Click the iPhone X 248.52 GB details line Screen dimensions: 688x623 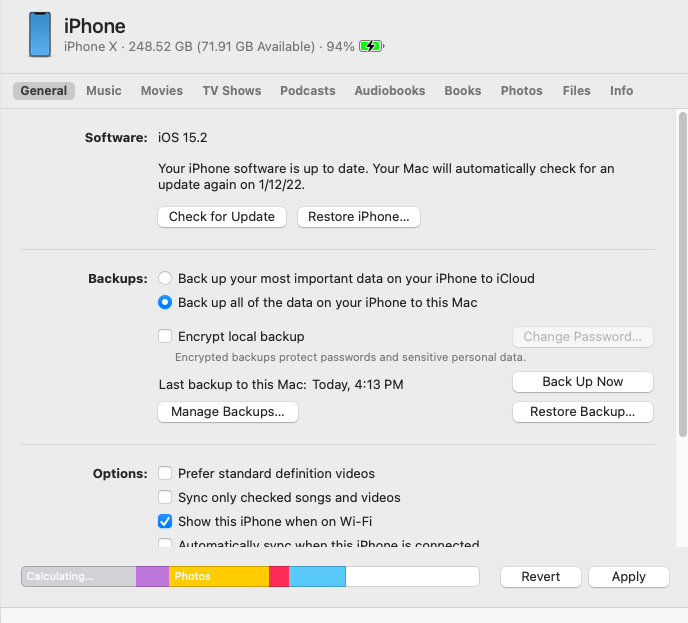click(x=209, y=47)
